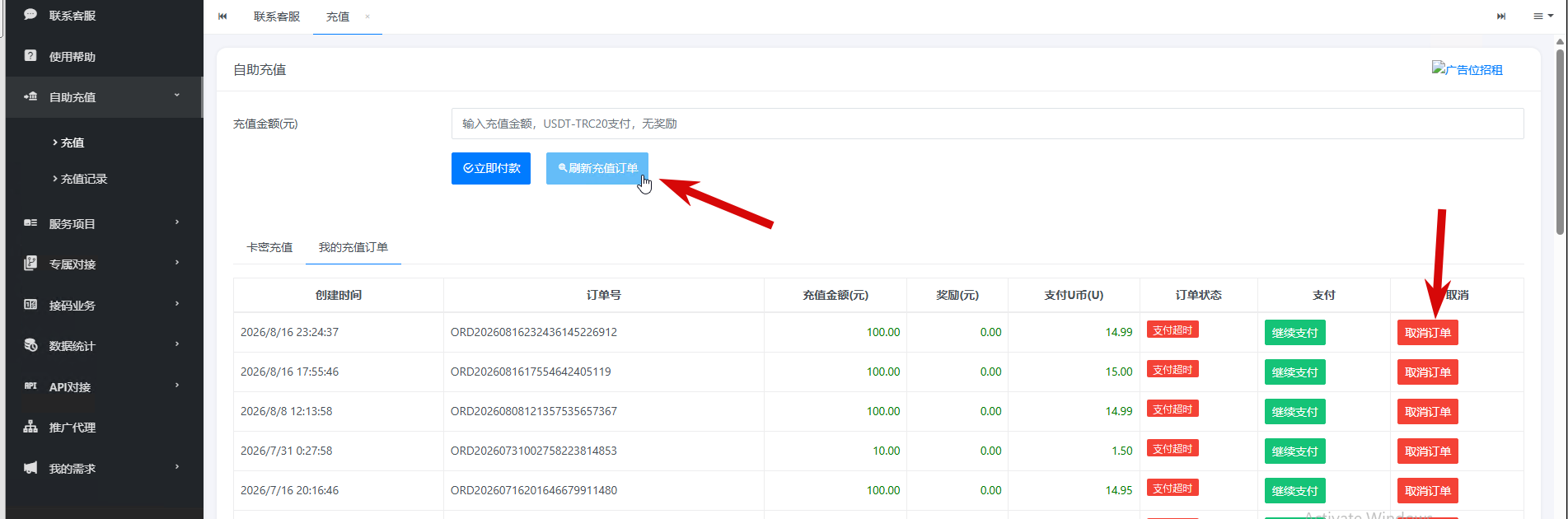Click the 立即付款 button
The image size is (1568, 519).
(x=491, y=168)
